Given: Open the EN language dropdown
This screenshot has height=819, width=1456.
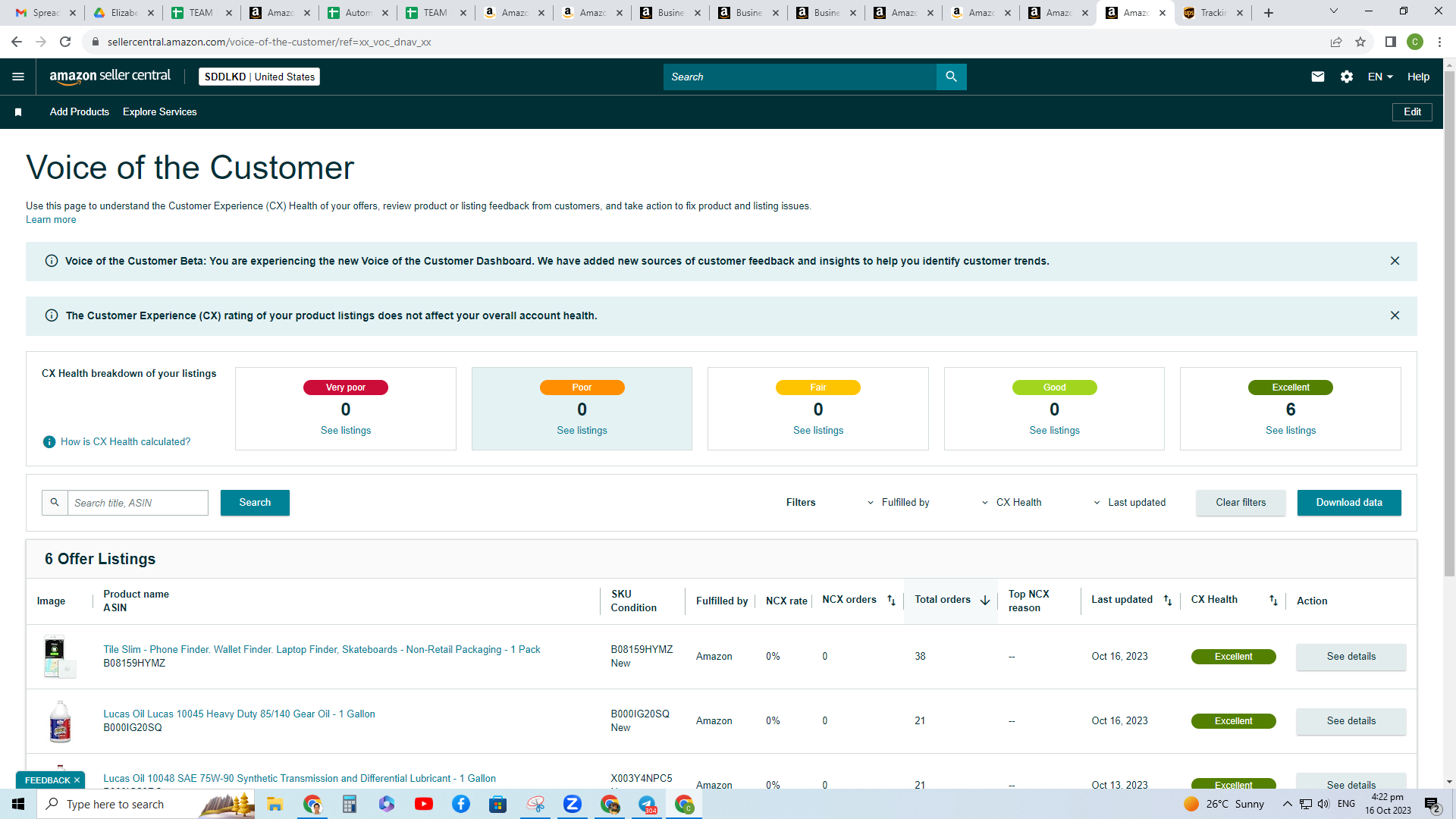Looking at the screenshot, I should (1380, 77).
